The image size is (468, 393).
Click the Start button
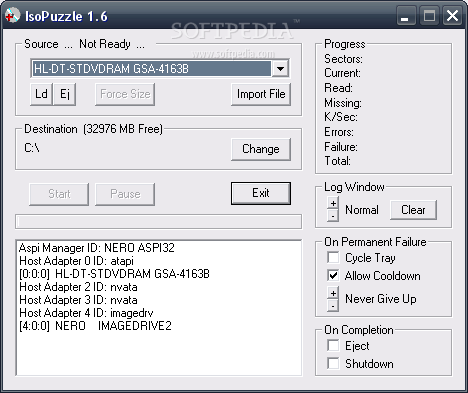tap(59, 194)
